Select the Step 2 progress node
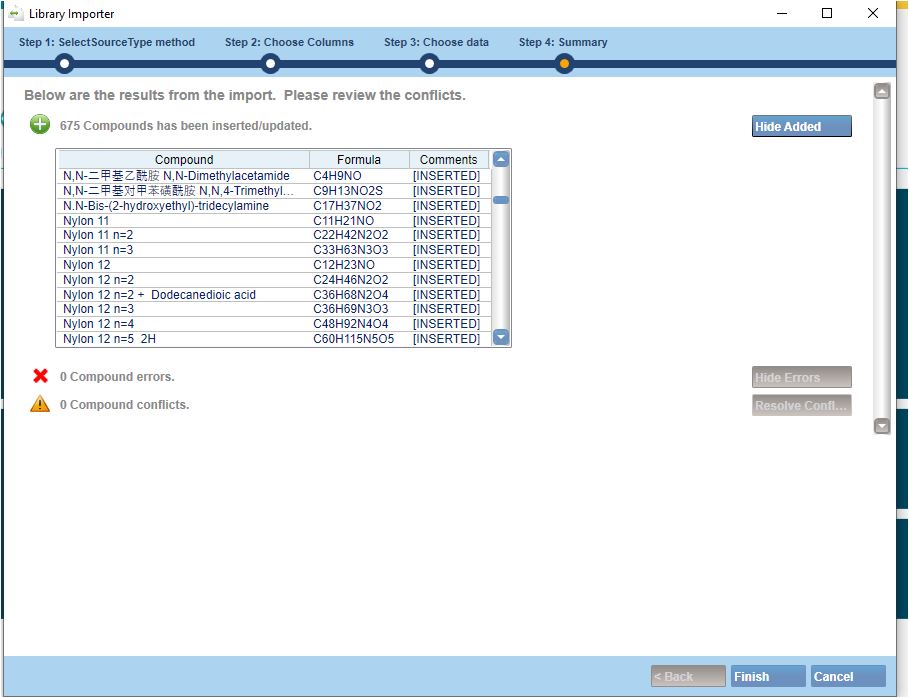 click(x=270, y=63)
